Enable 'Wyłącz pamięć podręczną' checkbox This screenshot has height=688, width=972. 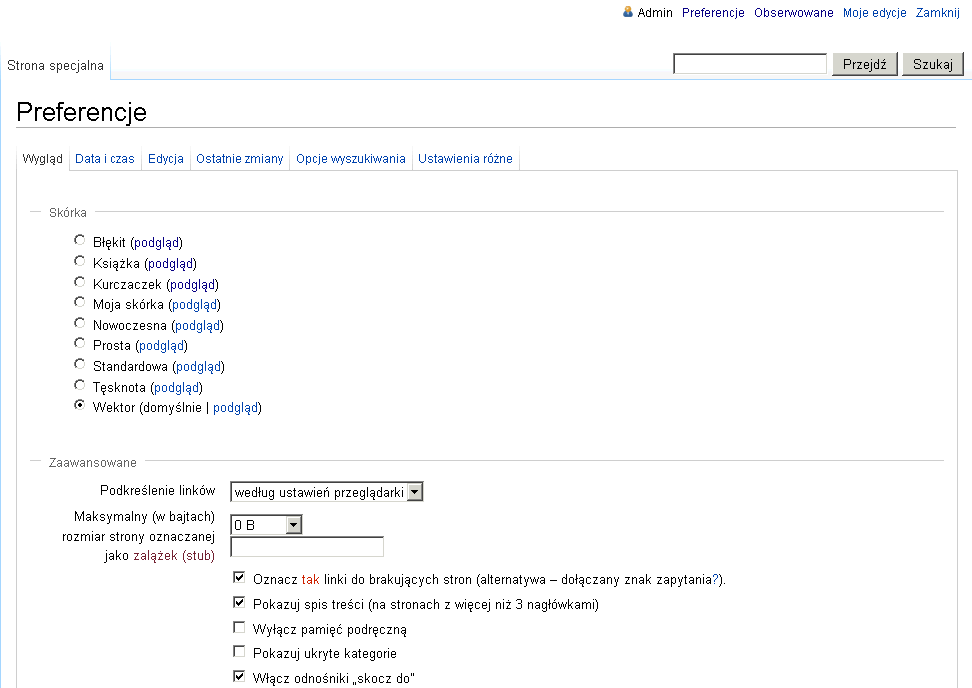[239, 628]
